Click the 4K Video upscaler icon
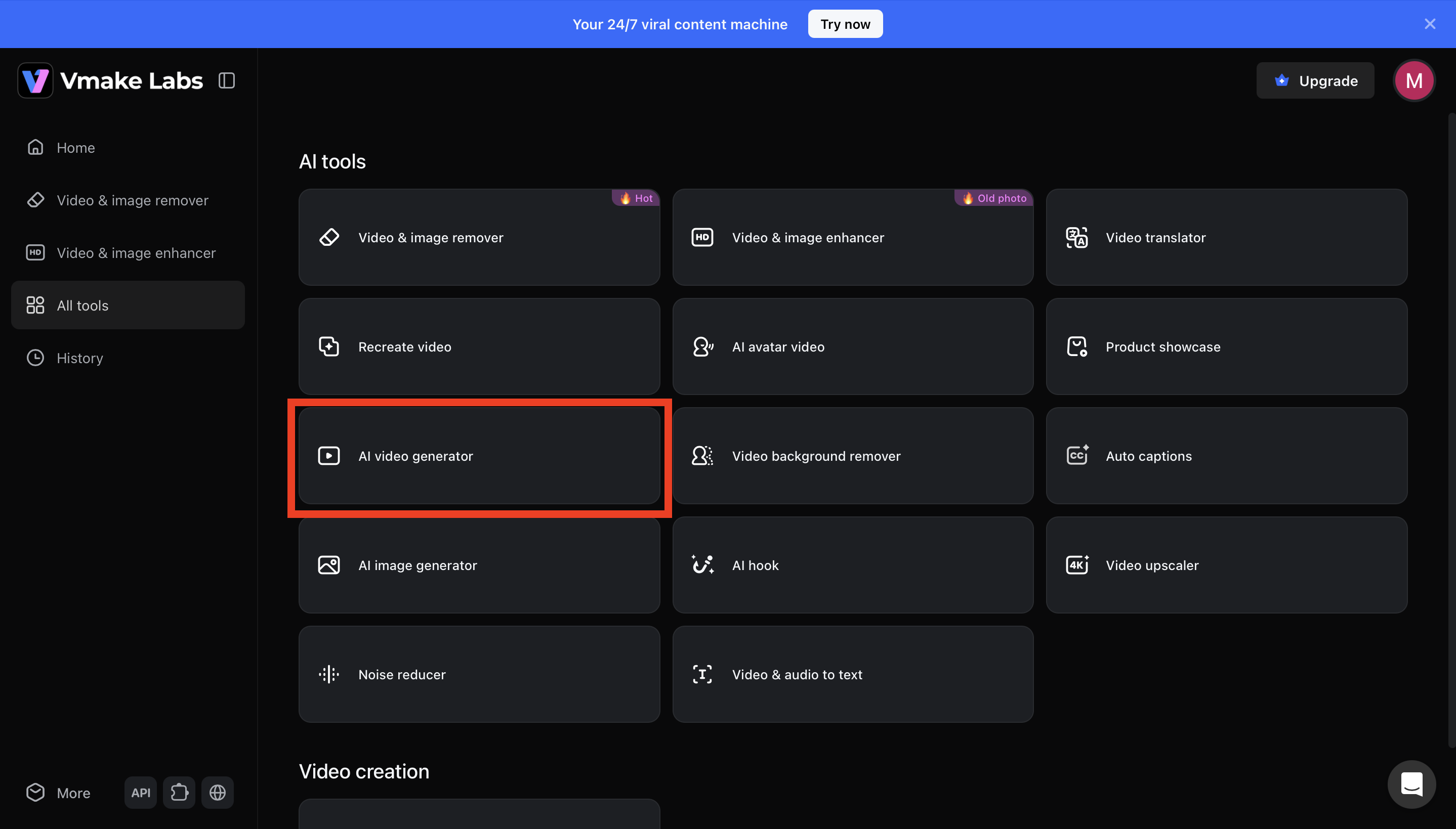Screen dimensions: 1456x829 pyautogui.click(x=1076, y=565)
